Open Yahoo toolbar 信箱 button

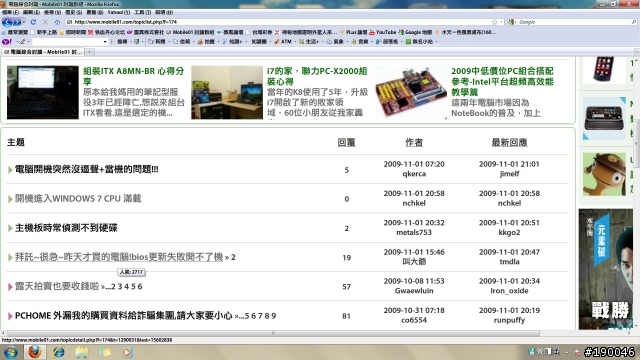click(182, 42)
